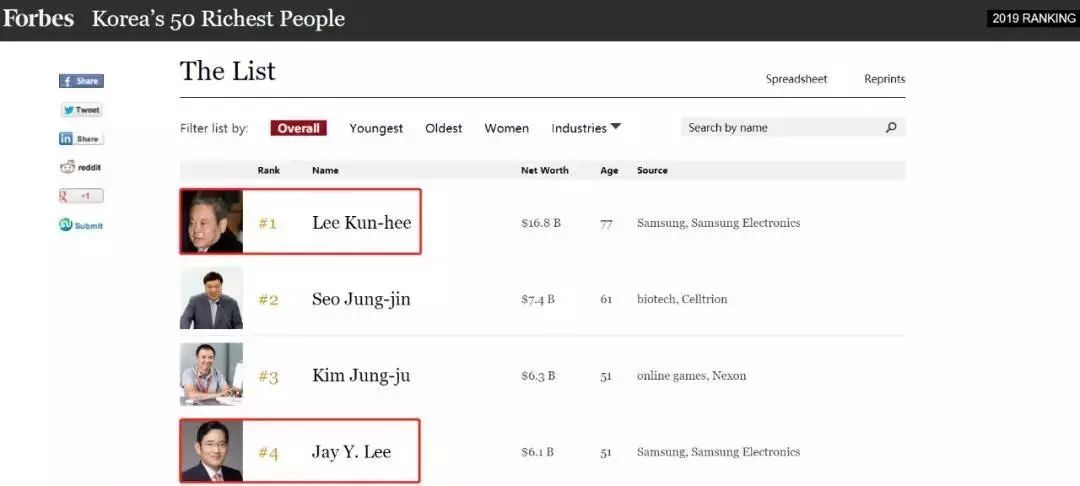
Task: Open Kim Jung-ju's profile name
Action: [361, 376]
